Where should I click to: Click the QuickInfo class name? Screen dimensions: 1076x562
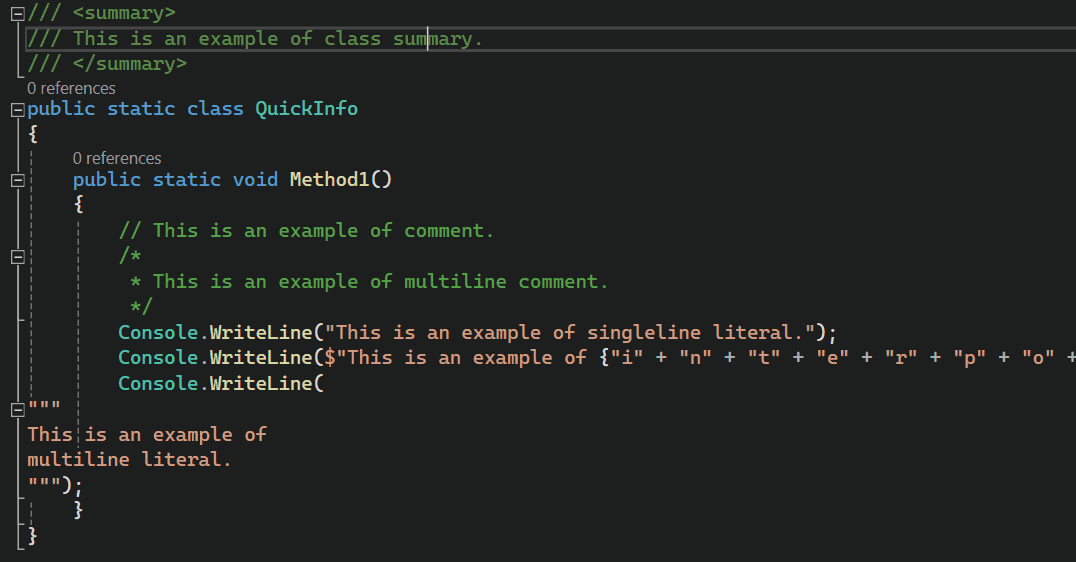tap(306, 108)
